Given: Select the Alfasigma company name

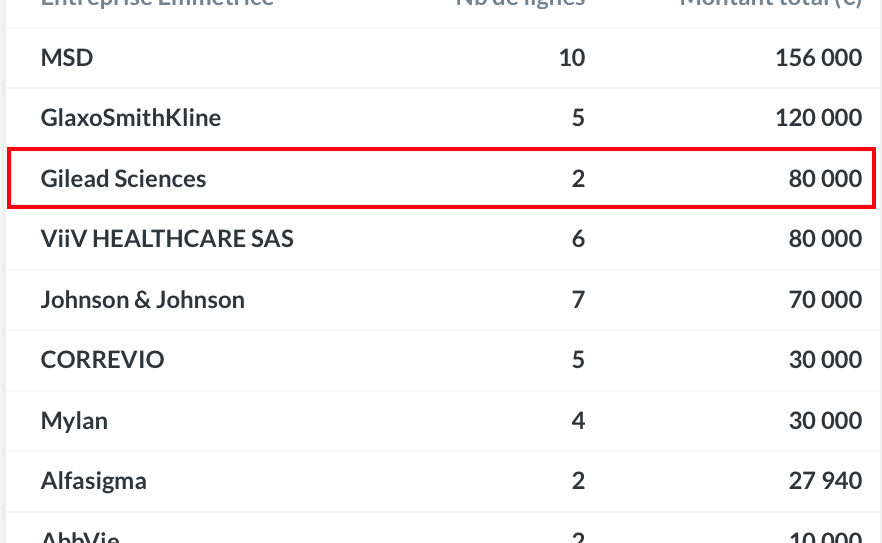Looking at the screenshot, I should point(93,481).
